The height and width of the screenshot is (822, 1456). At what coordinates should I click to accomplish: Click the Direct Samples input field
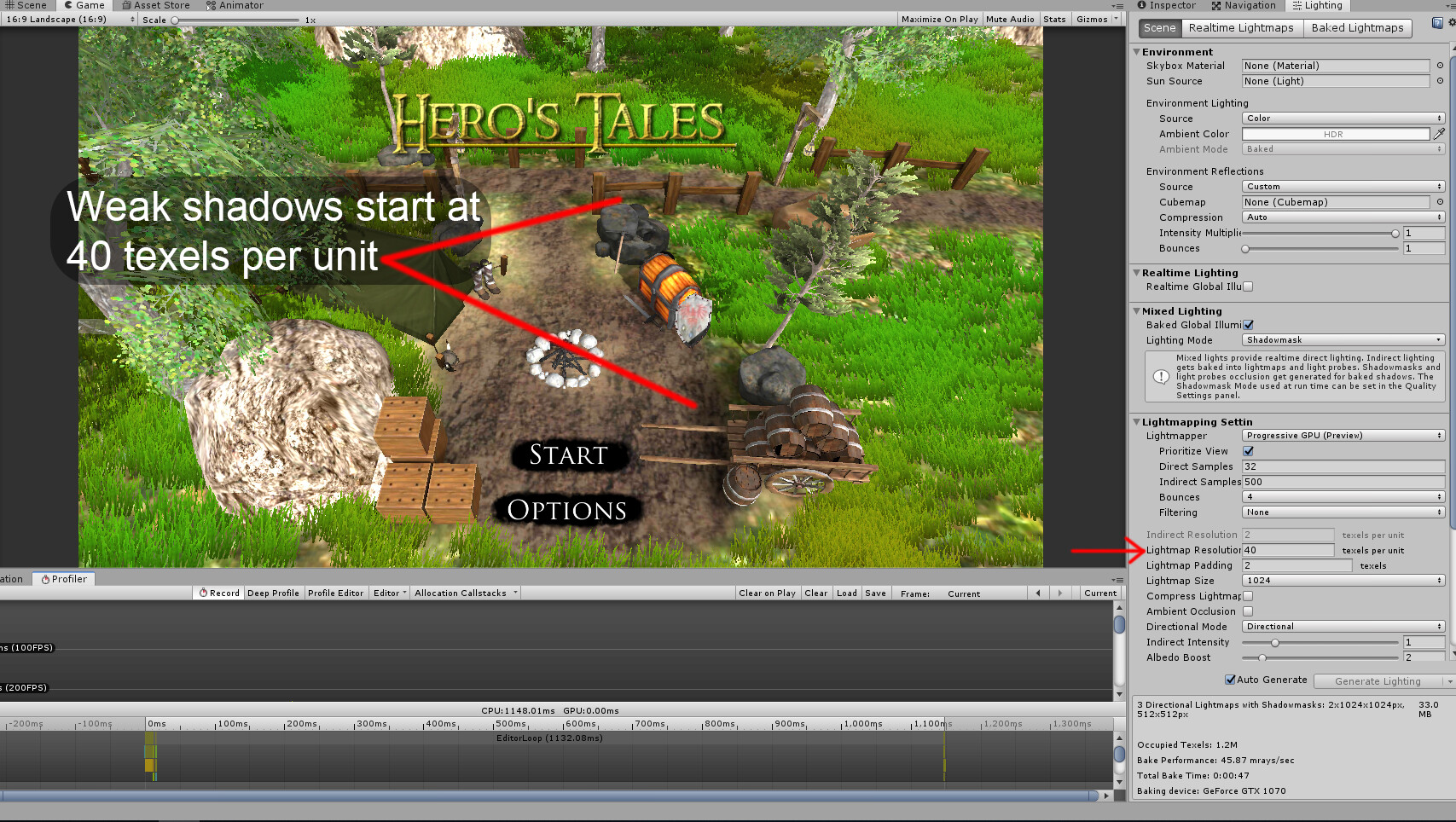[1343, 466]
